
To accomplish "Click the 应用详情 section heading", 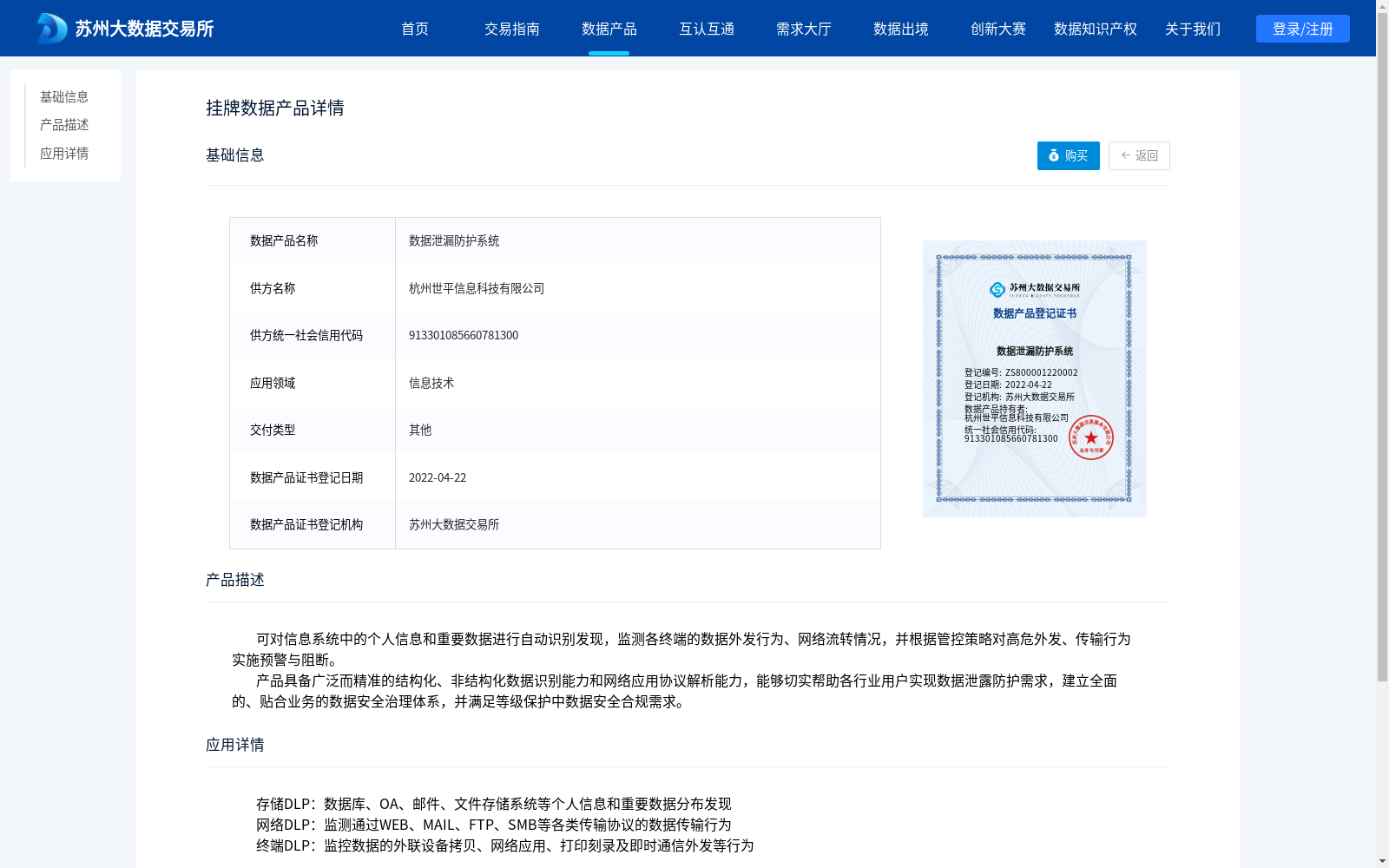I will pyautogui.click(x=235, y=744).
